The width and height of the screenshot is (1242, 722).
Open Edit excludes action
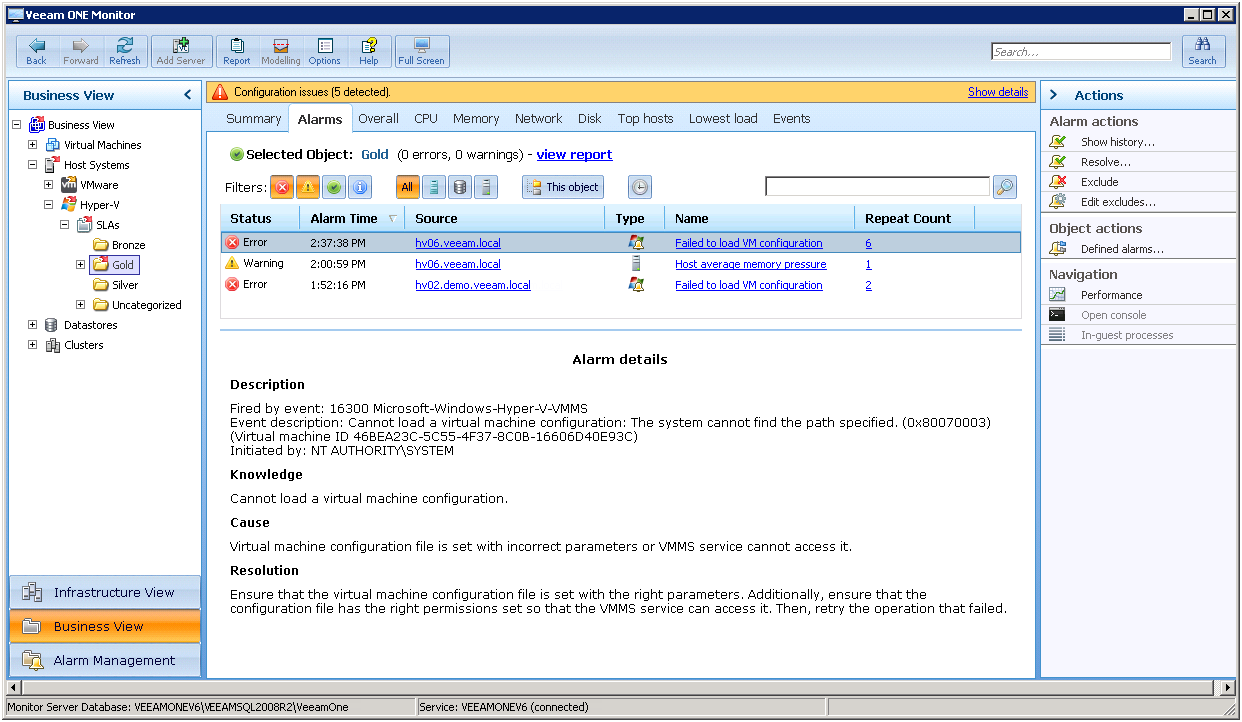click(1118, 202)
